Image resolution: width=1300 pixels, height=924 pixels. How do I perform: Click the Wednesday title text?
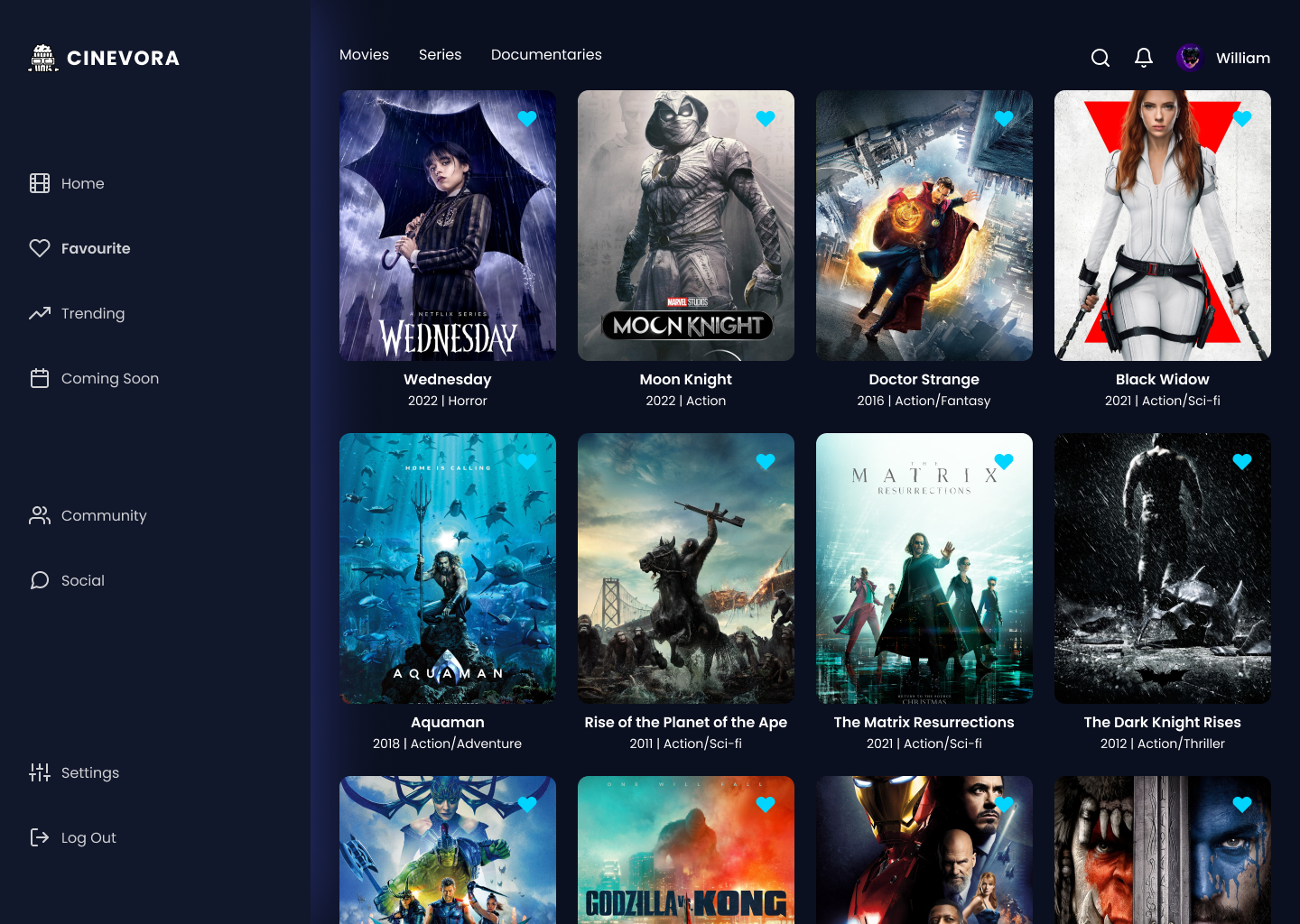point(448,379)
